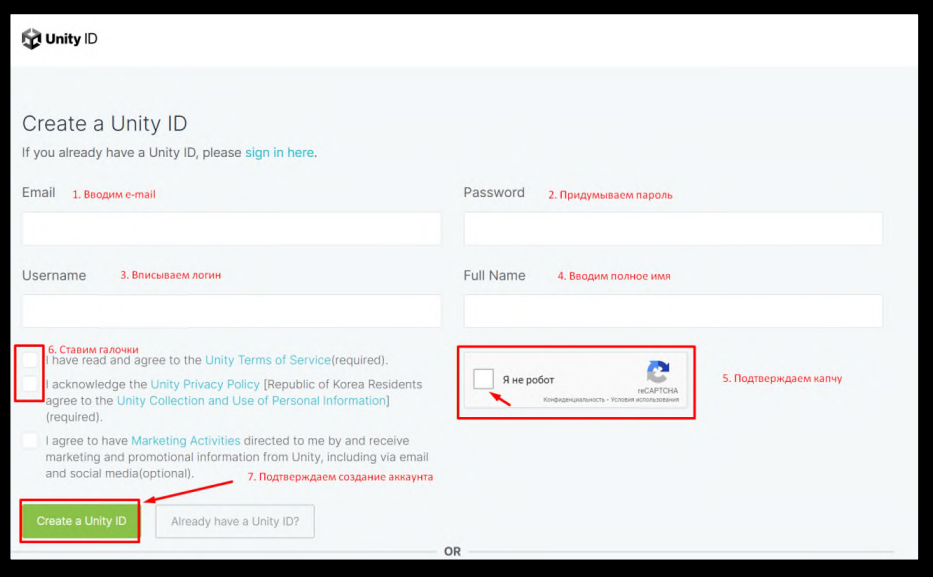Click 'Already have a Unity ID?' button
This screenshot has height=577, width=933.
pos(235,521)
